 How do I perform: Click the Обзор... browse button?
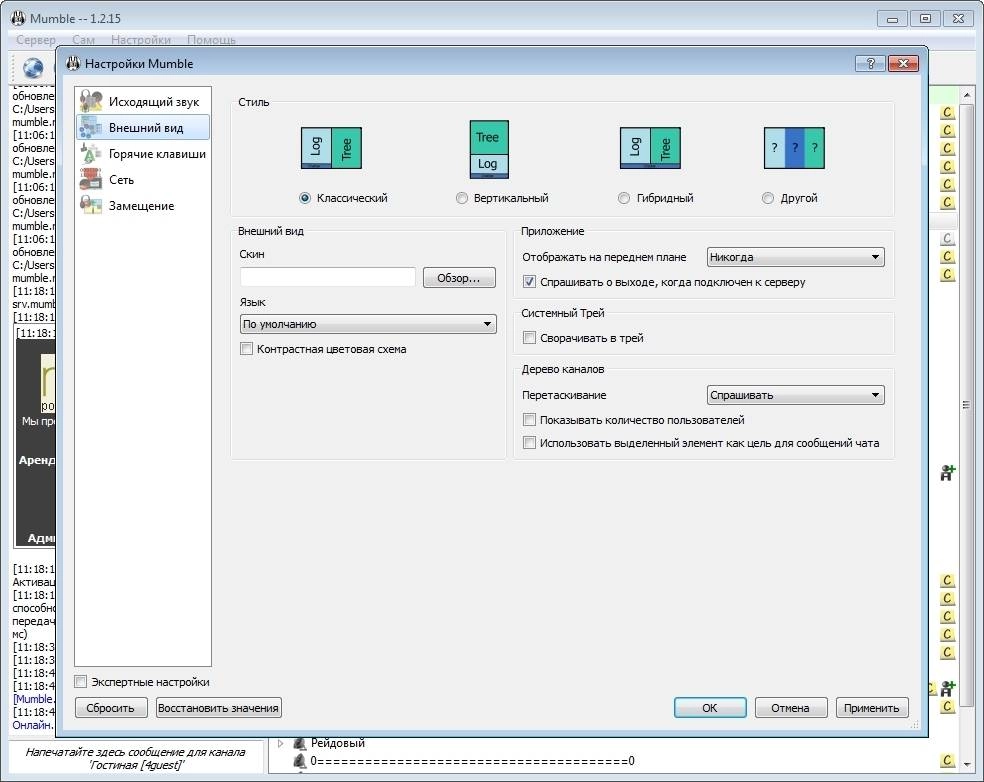[459, 277]
